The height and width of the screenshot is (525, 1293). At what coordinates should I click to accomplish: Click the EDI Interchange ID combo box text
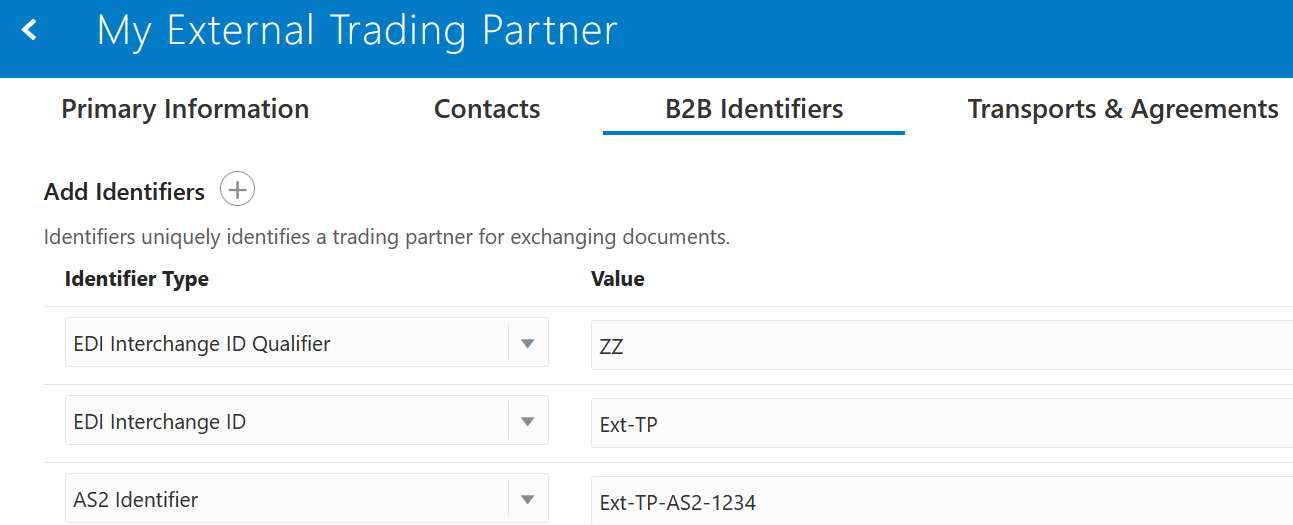(159, 422)
